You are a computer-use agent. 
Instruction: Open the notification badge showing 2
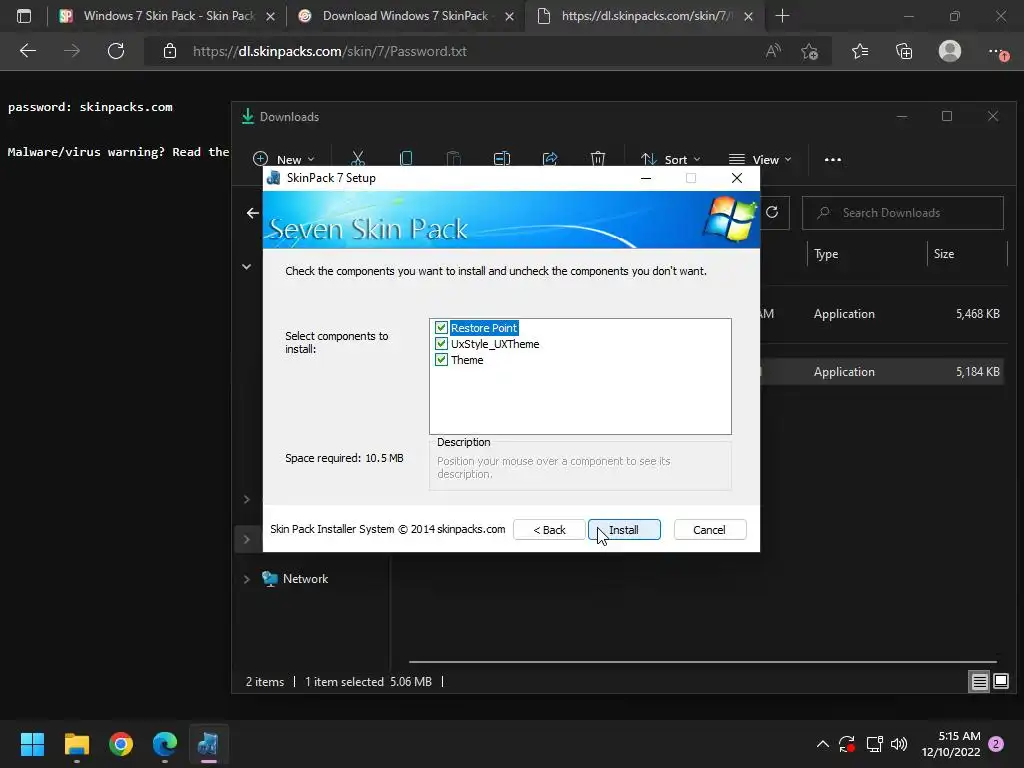pos(997,744)
